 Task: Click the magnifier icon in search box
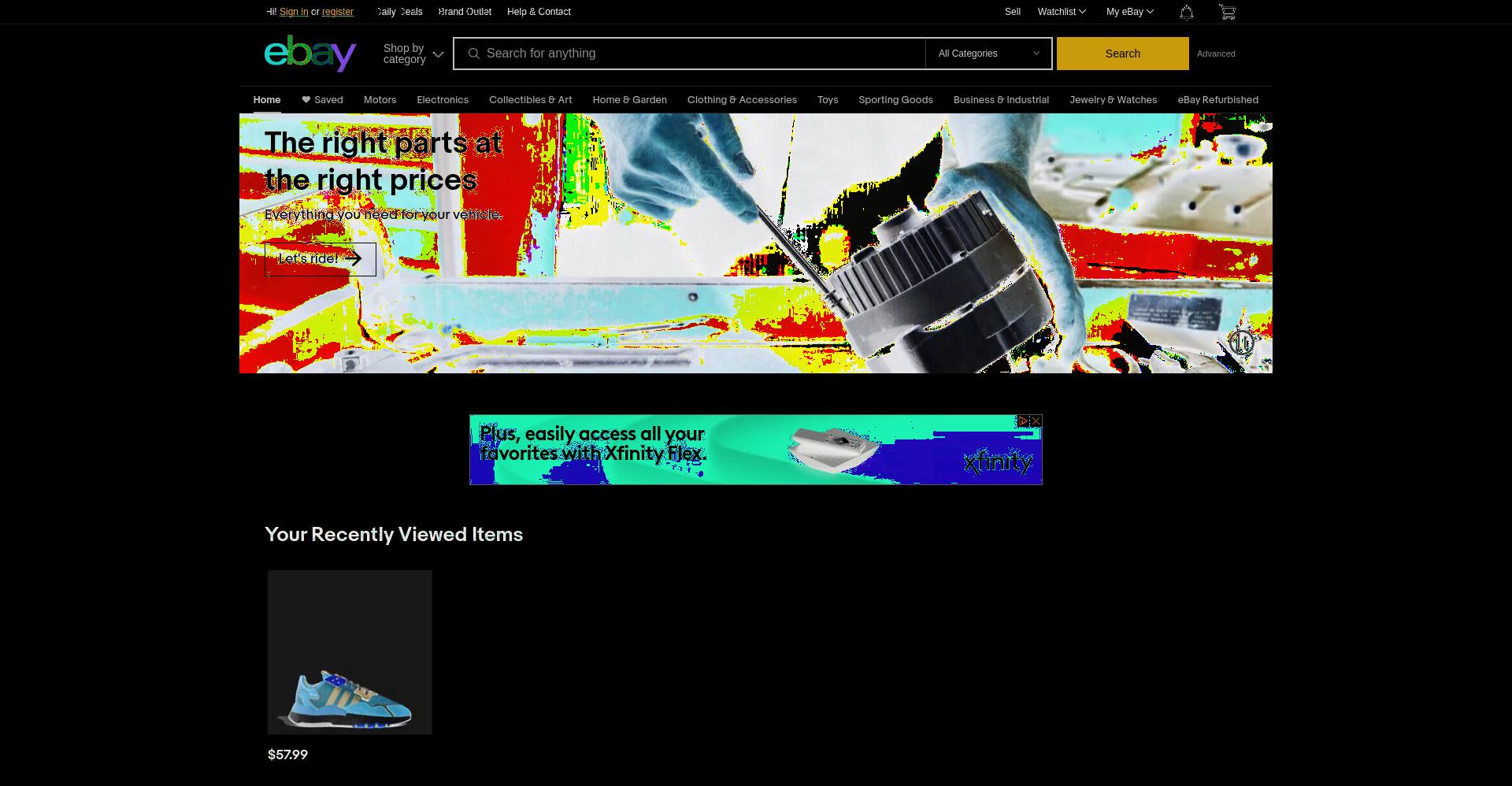pos(474,54)
